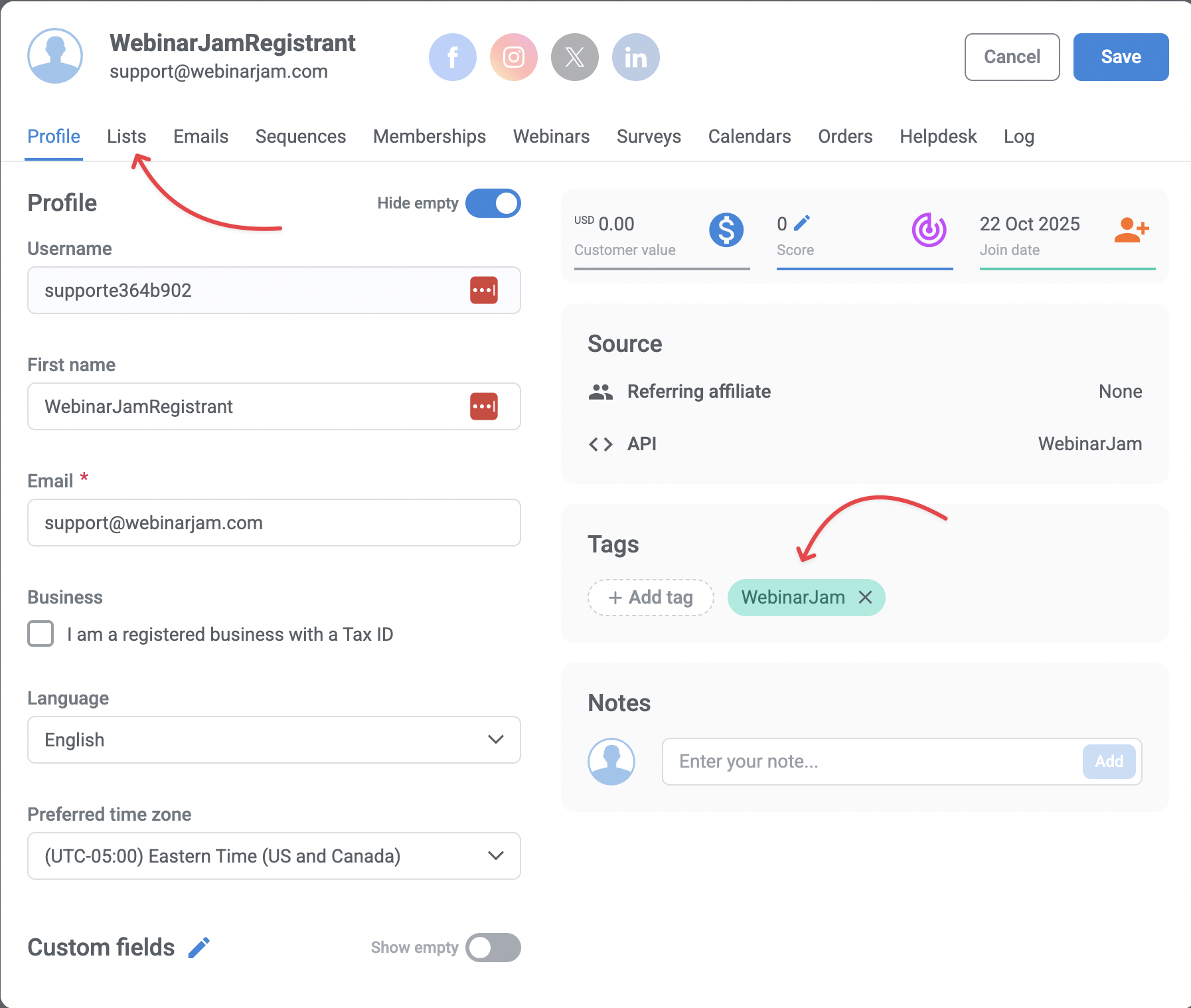Click into the Username input field
This screenshot has width=1191, height=1008.
pyautogui.click(x=274, y=290)
